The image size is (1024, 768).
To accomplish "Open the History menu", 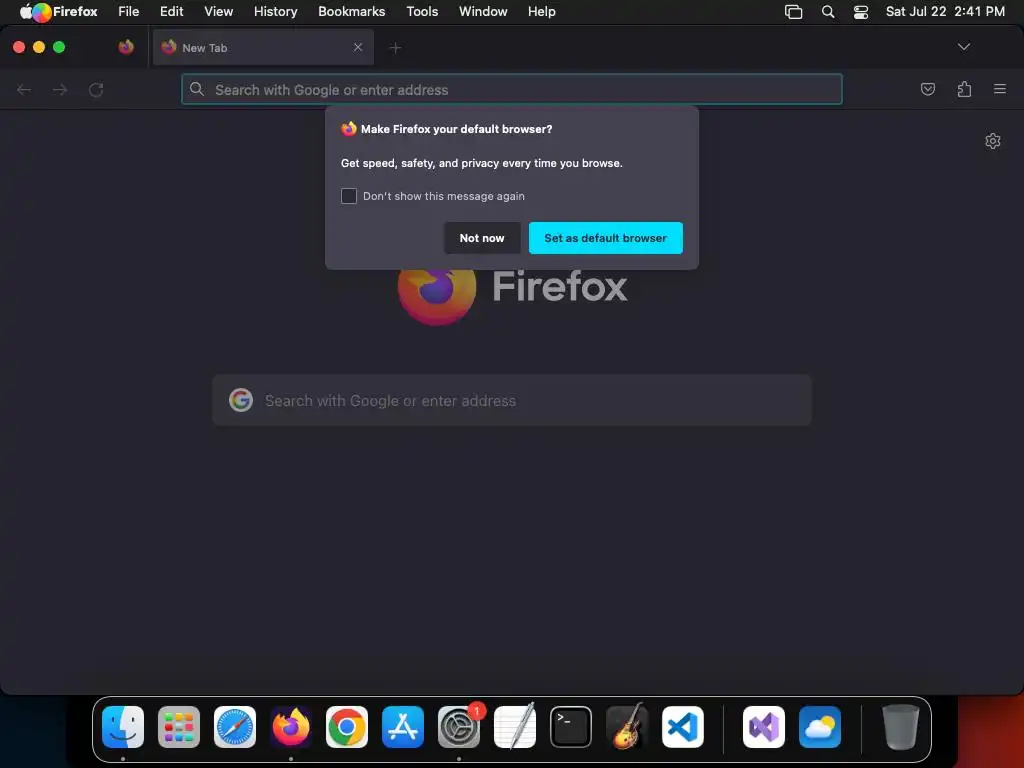I will 275,11.
